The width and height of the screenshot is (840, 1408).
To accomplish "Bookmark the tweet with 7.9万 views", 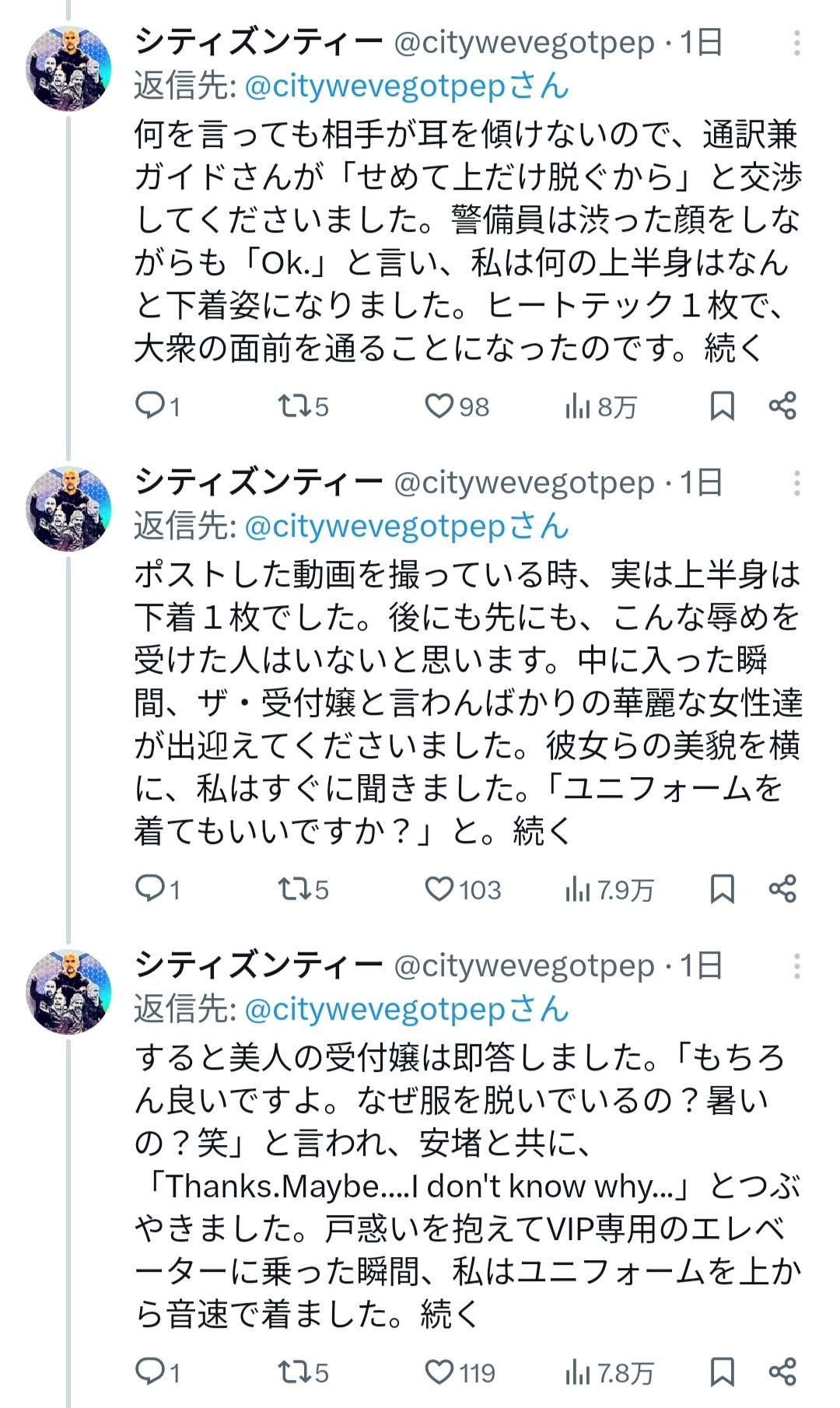I will [x=722, y=889].
